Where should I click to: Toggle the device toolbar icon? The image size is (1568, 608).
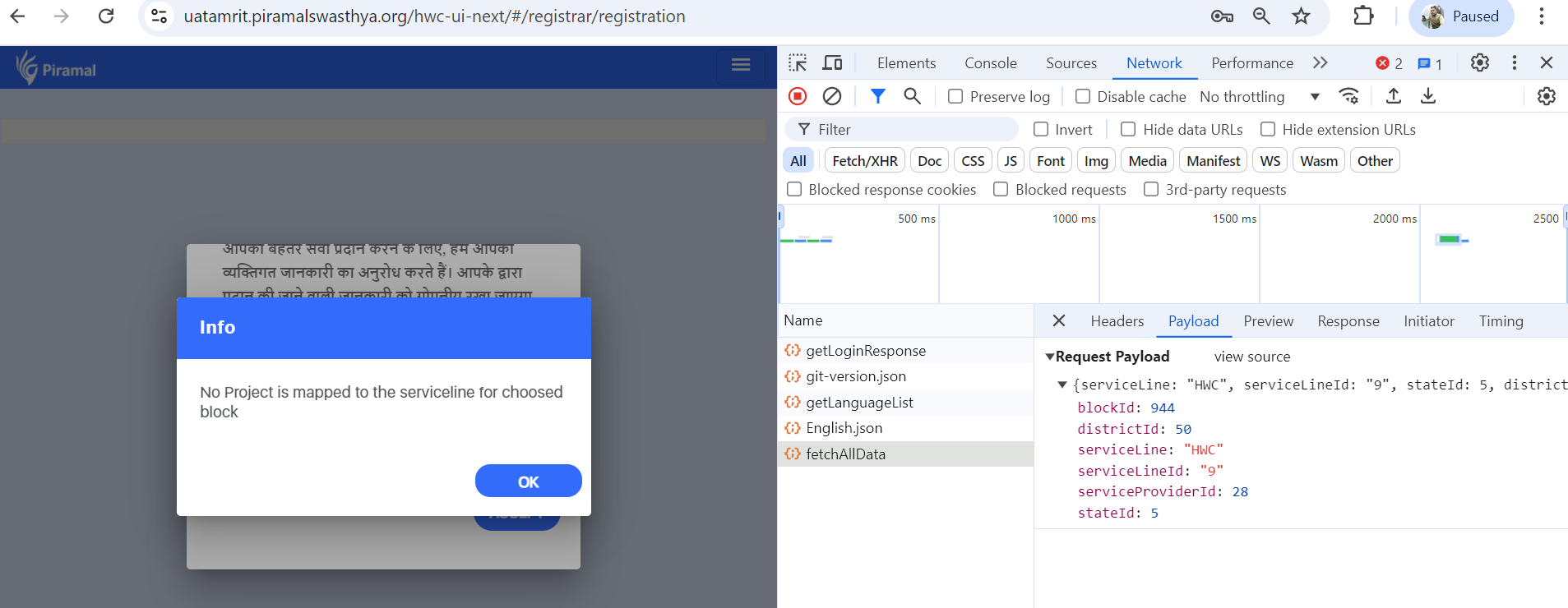(x=833, y=63)
